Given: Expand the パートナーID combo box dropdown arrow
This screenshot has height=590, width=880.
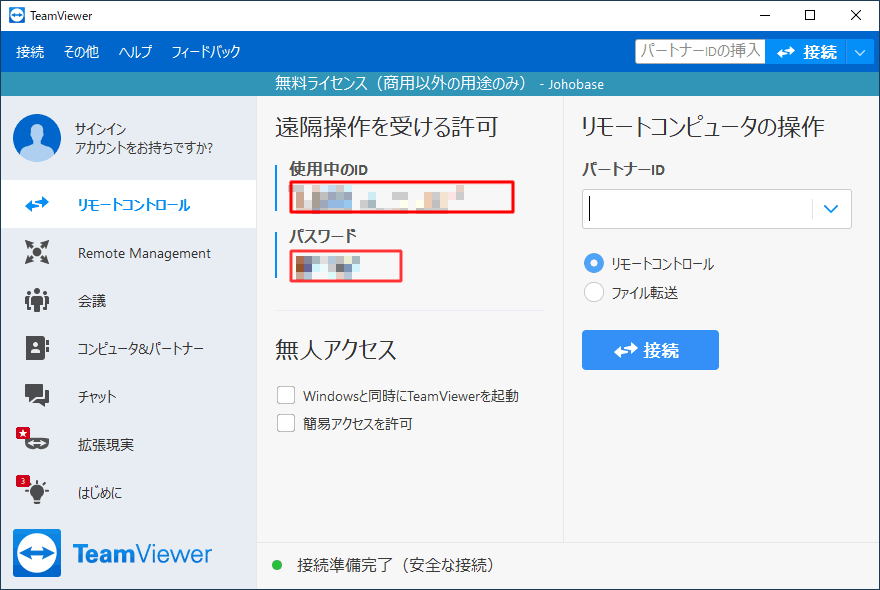Looking at the screenshot, I should (x=831, y=209).
